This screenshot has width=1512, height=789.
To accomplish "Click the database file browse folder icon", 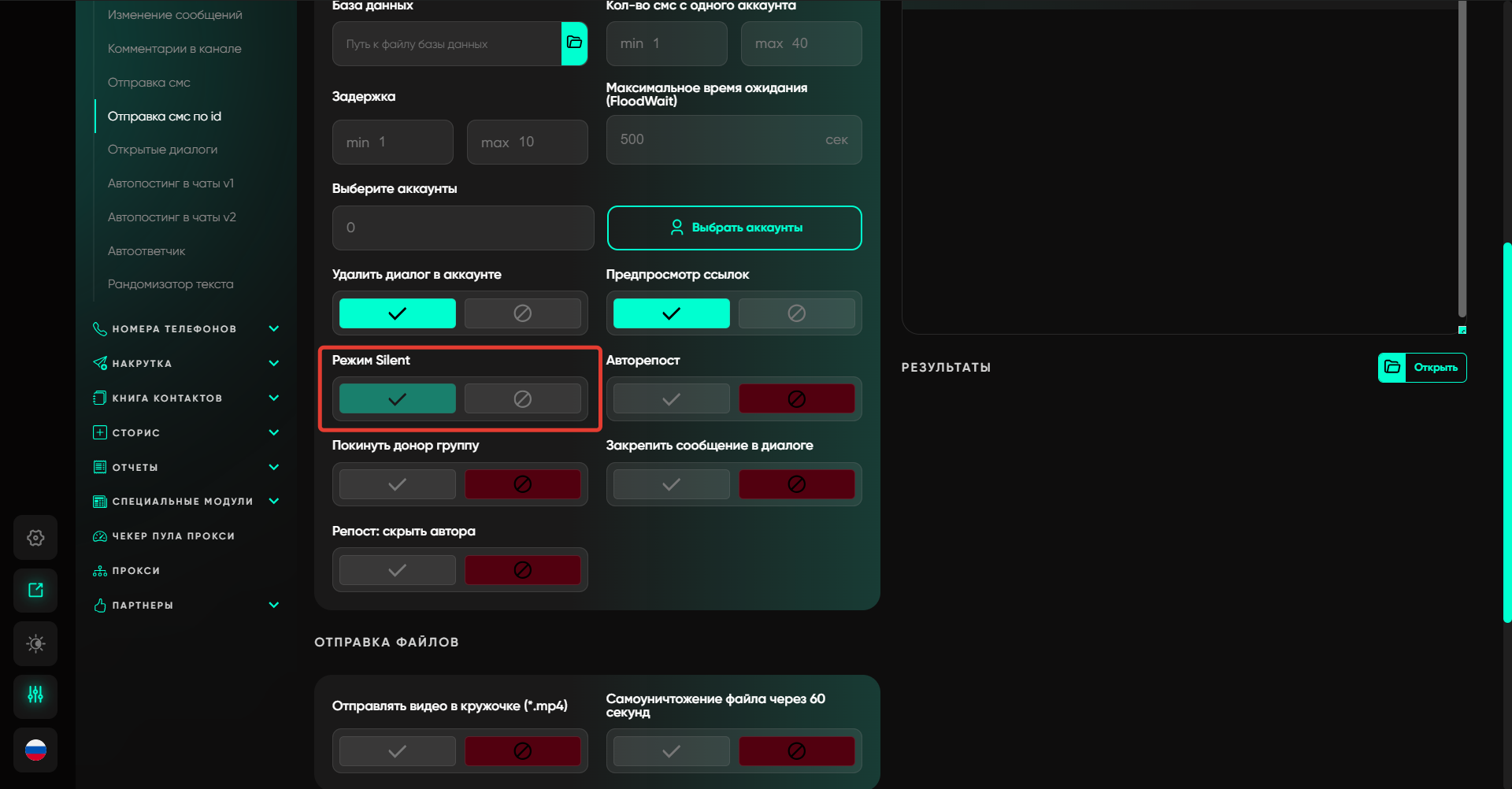I will point(574,43).
